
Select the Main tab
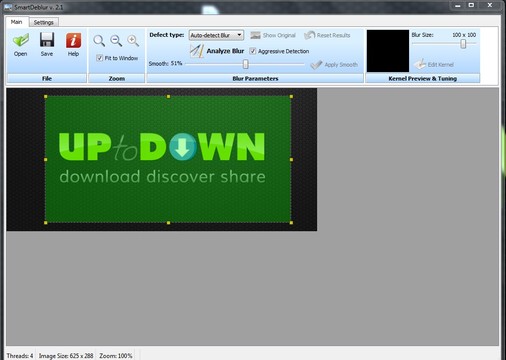pyautogui.click(x=16, y=22)
